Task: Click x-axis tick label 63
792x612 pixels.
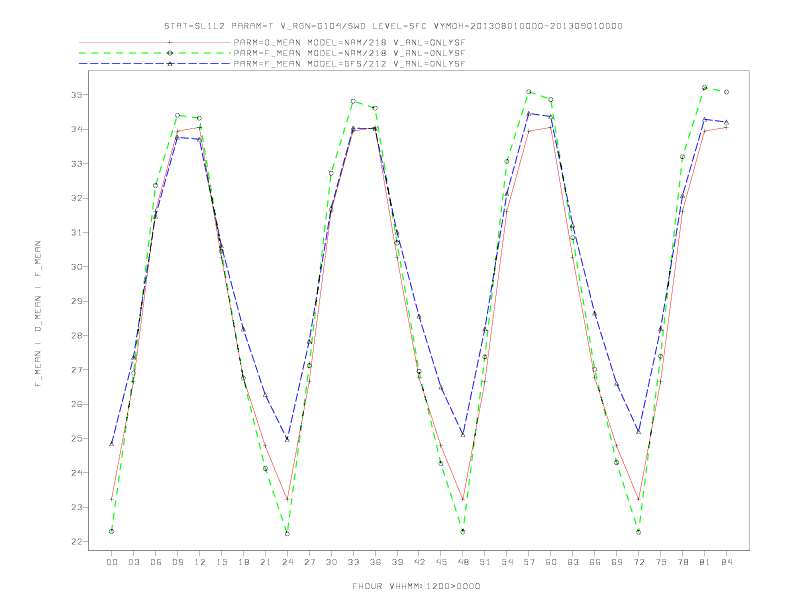Action: pos(573,562)
